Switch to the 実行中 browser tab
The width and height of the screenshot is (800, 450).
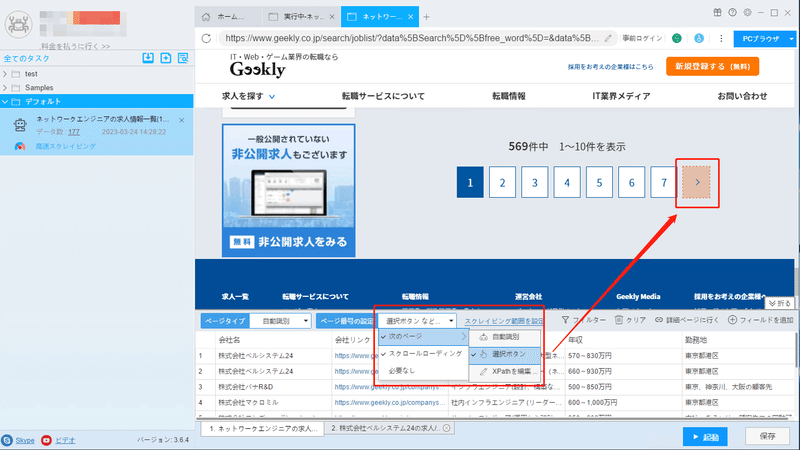tap(302, 17)
